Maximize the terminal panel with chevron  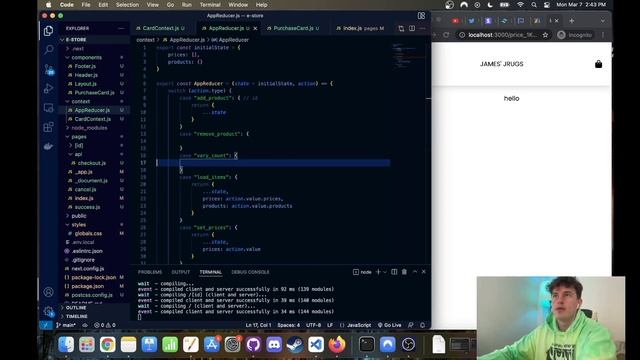415,272
